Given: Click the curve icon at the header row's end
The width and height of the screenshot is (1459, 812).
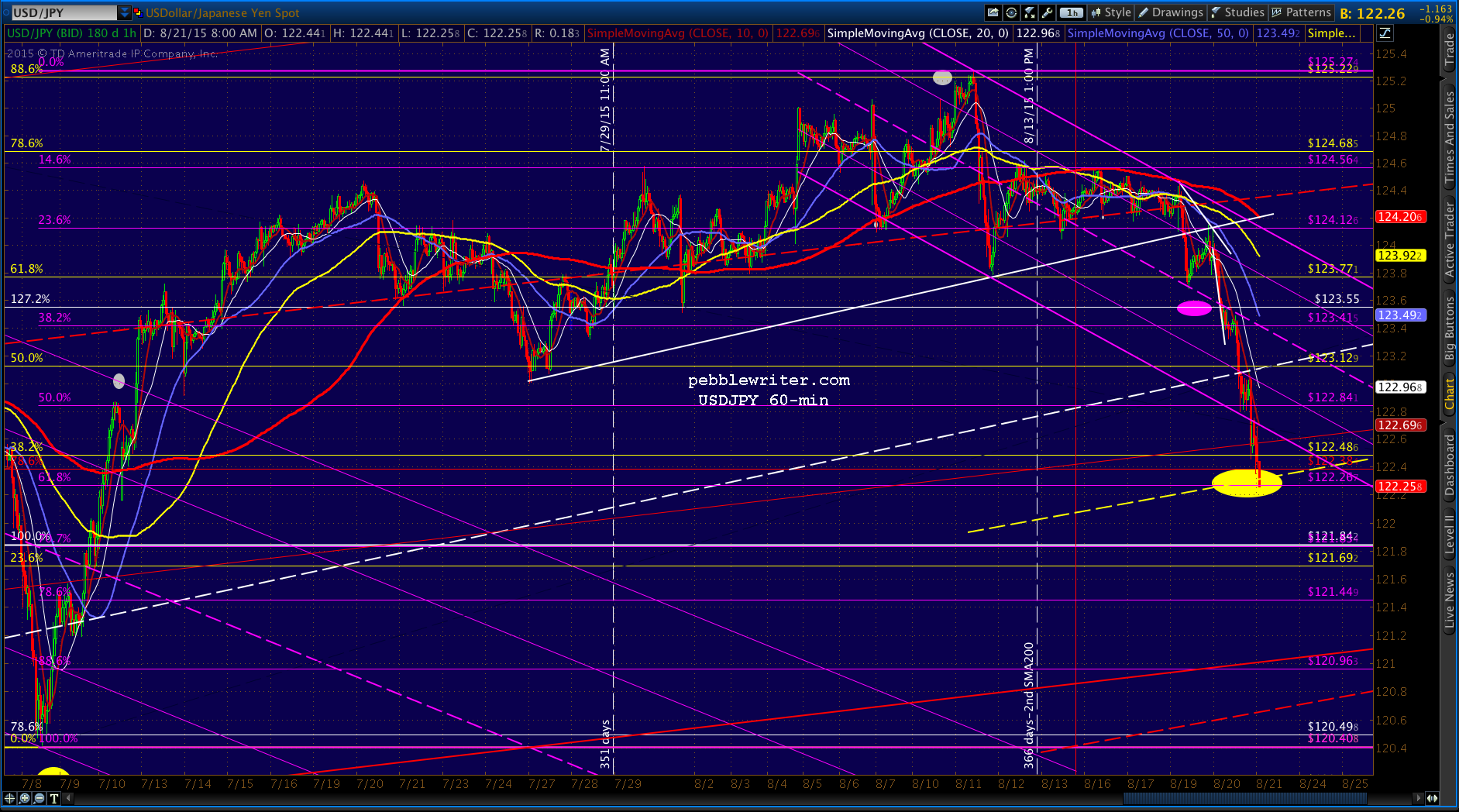Looking at the screenshot, I should tap(1384, 33).
